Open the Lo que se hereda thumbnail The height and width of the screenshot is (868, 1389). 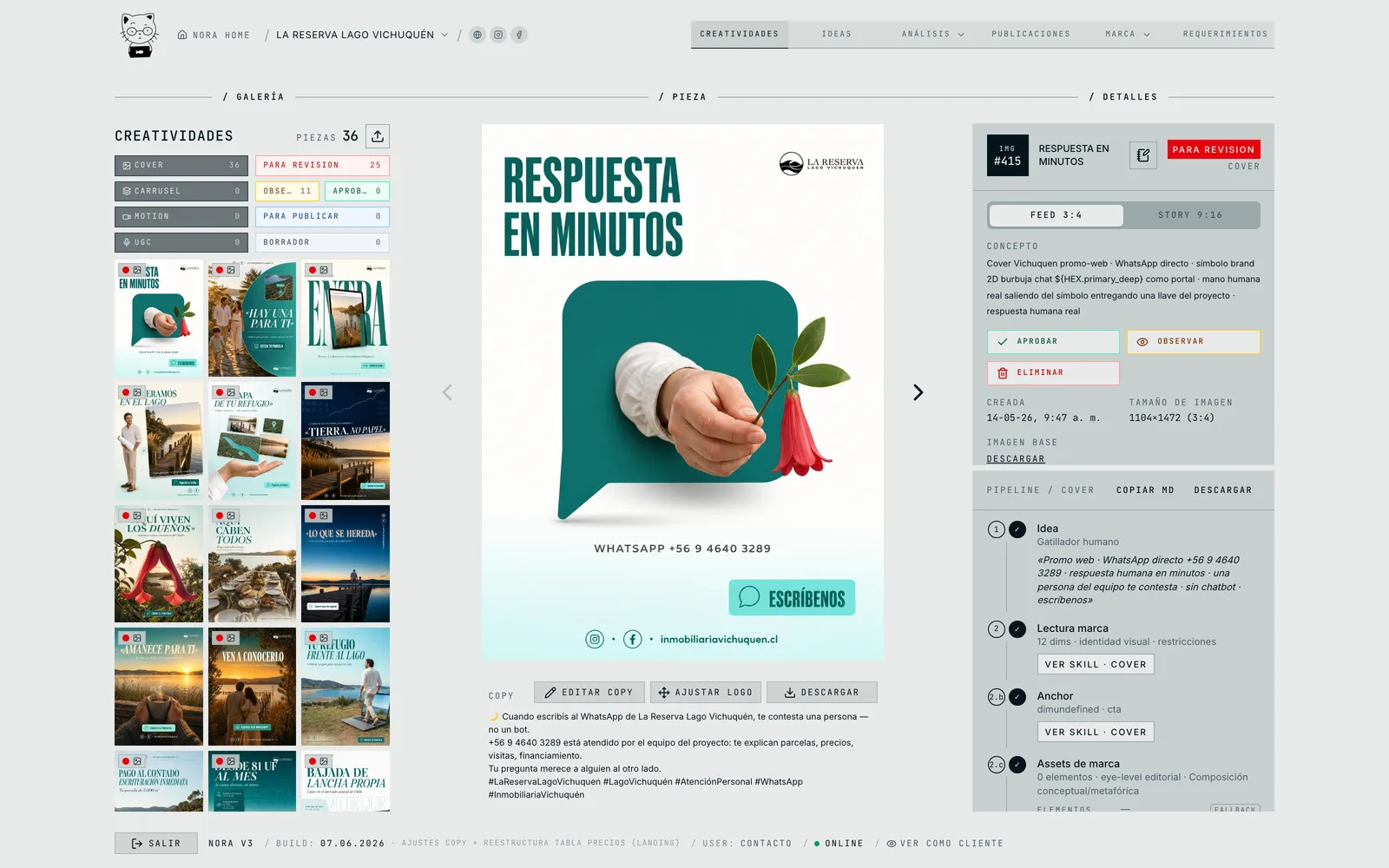pos(346,563)
